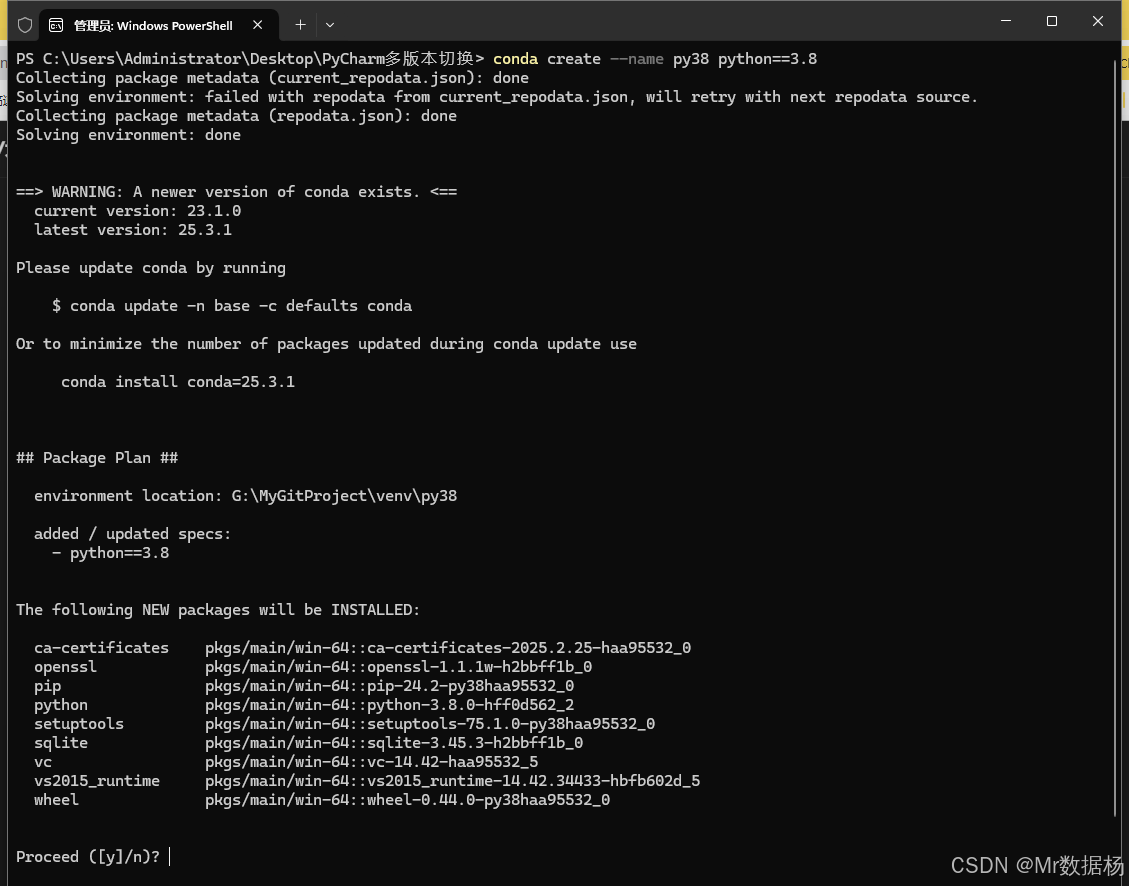Click 'latest version: 25.3.1' text

pos(132,230)
